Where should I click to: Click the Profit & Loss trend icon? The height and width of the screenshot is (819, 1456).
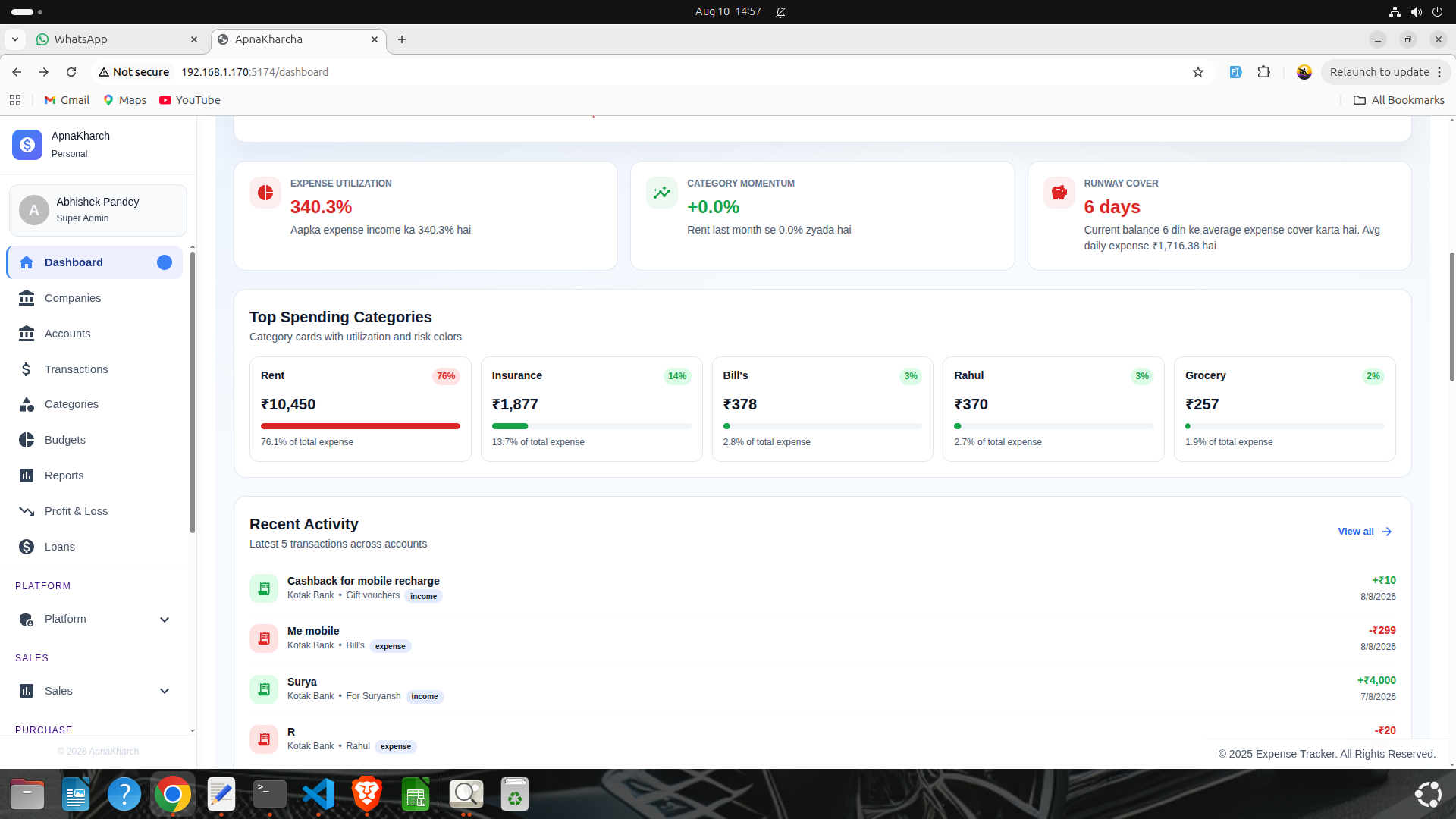27,511
